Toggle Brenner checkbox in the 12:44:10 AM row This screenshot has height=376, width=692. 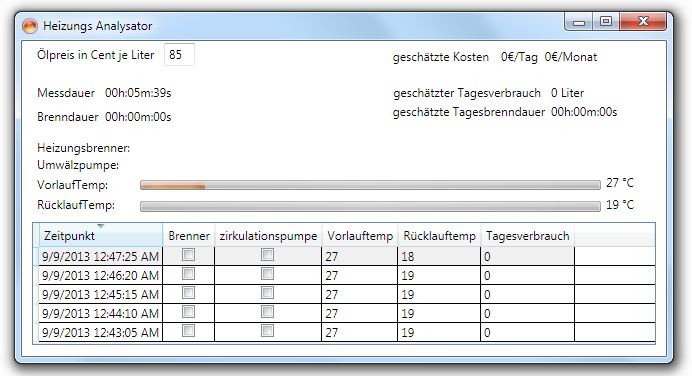tap(188, 312)
